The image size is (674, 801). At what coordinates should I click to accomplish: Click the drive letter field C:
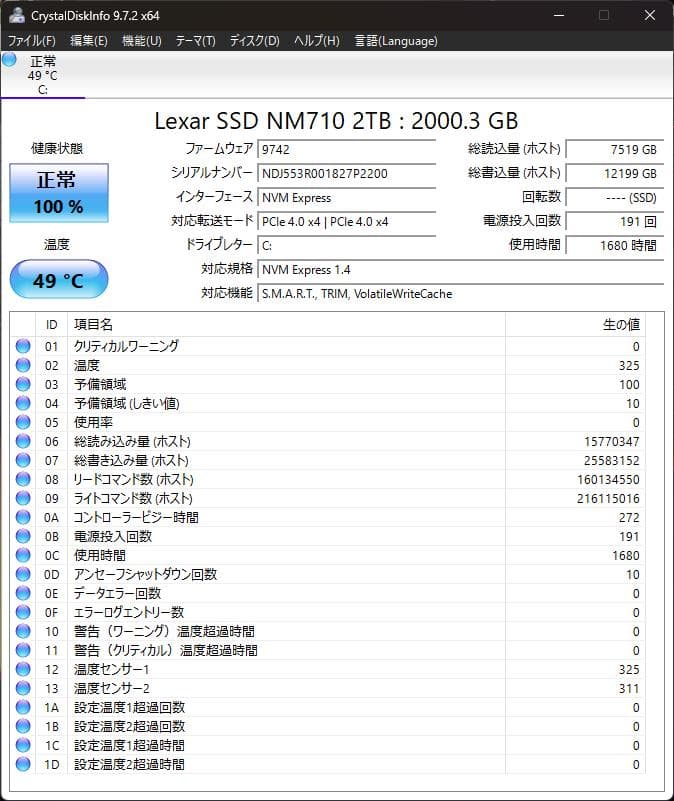[346, 245]
